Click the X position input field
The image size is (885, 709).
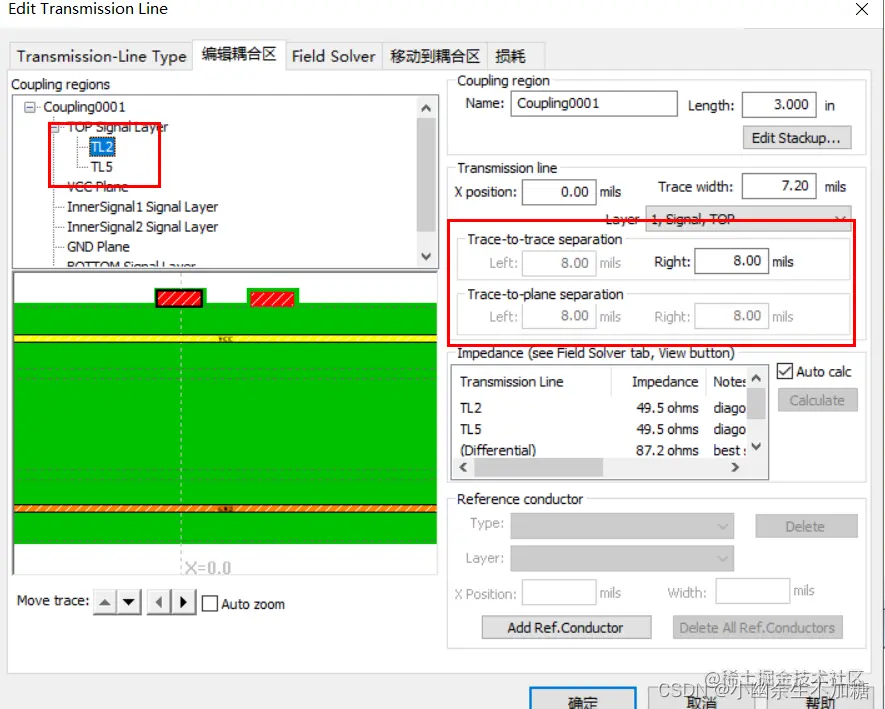click(559, 192)
